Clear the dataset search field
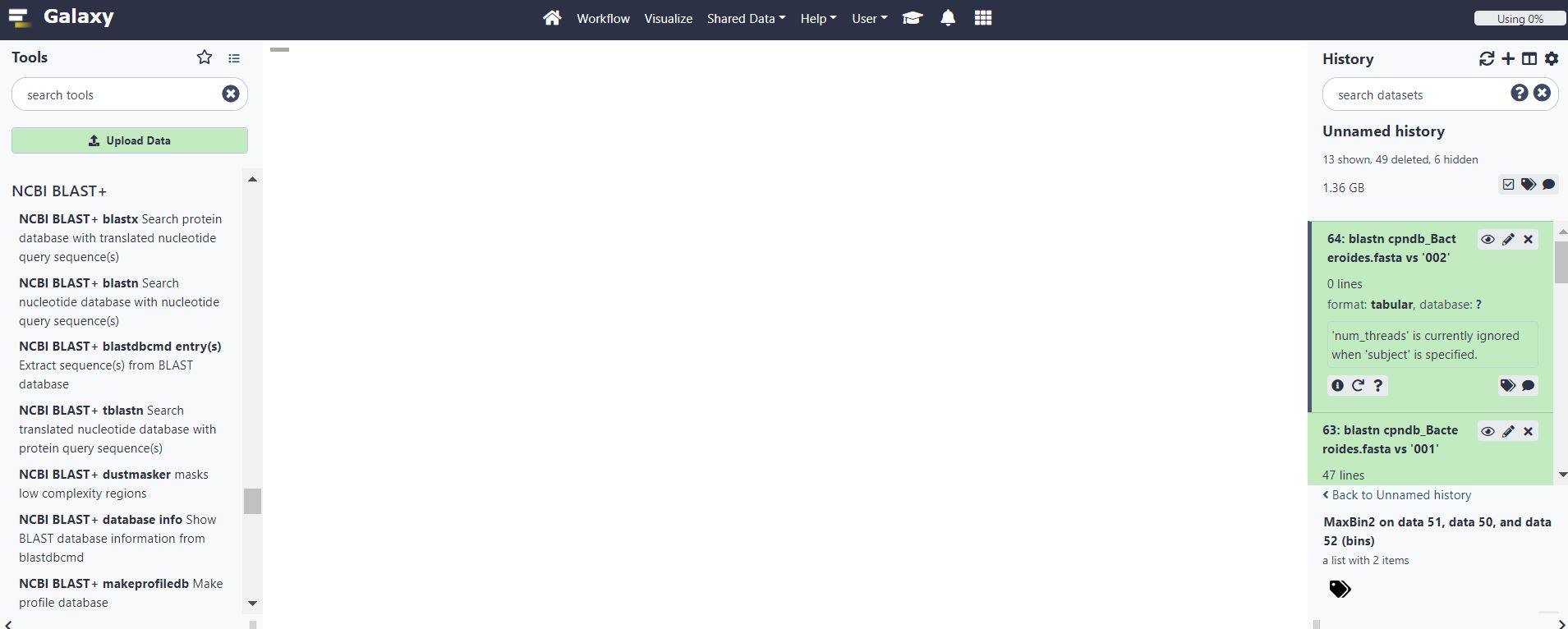 [x=1543, y=94]
